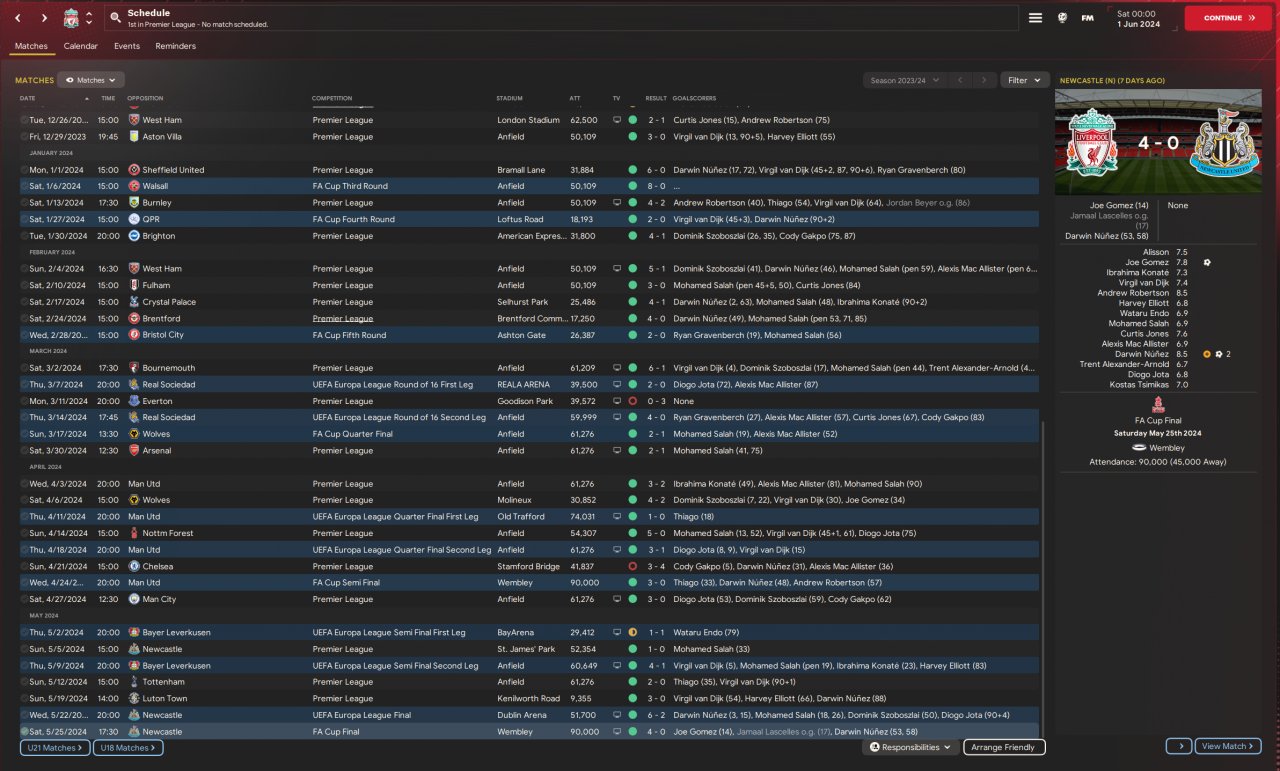Tick the selection circle for the Walsall match
The height and width of the screenshot is (771, 1280).
(x=24, y=186)
